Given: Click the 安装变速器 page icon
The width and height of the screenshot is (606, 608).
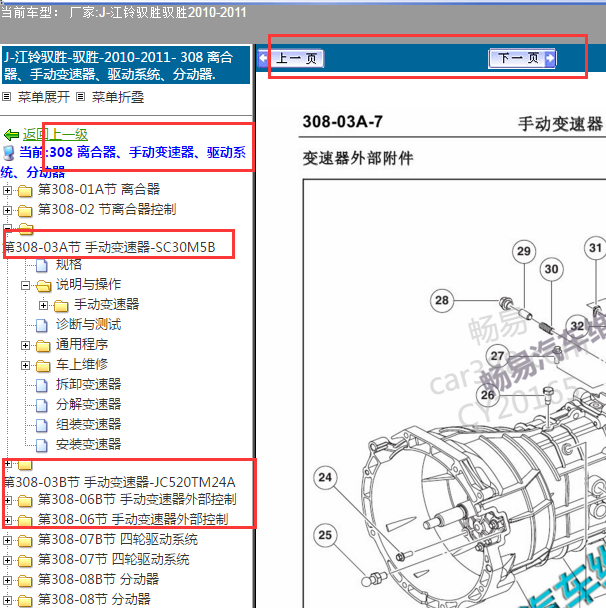Looking at the screenshot, I should coord(42,446).
